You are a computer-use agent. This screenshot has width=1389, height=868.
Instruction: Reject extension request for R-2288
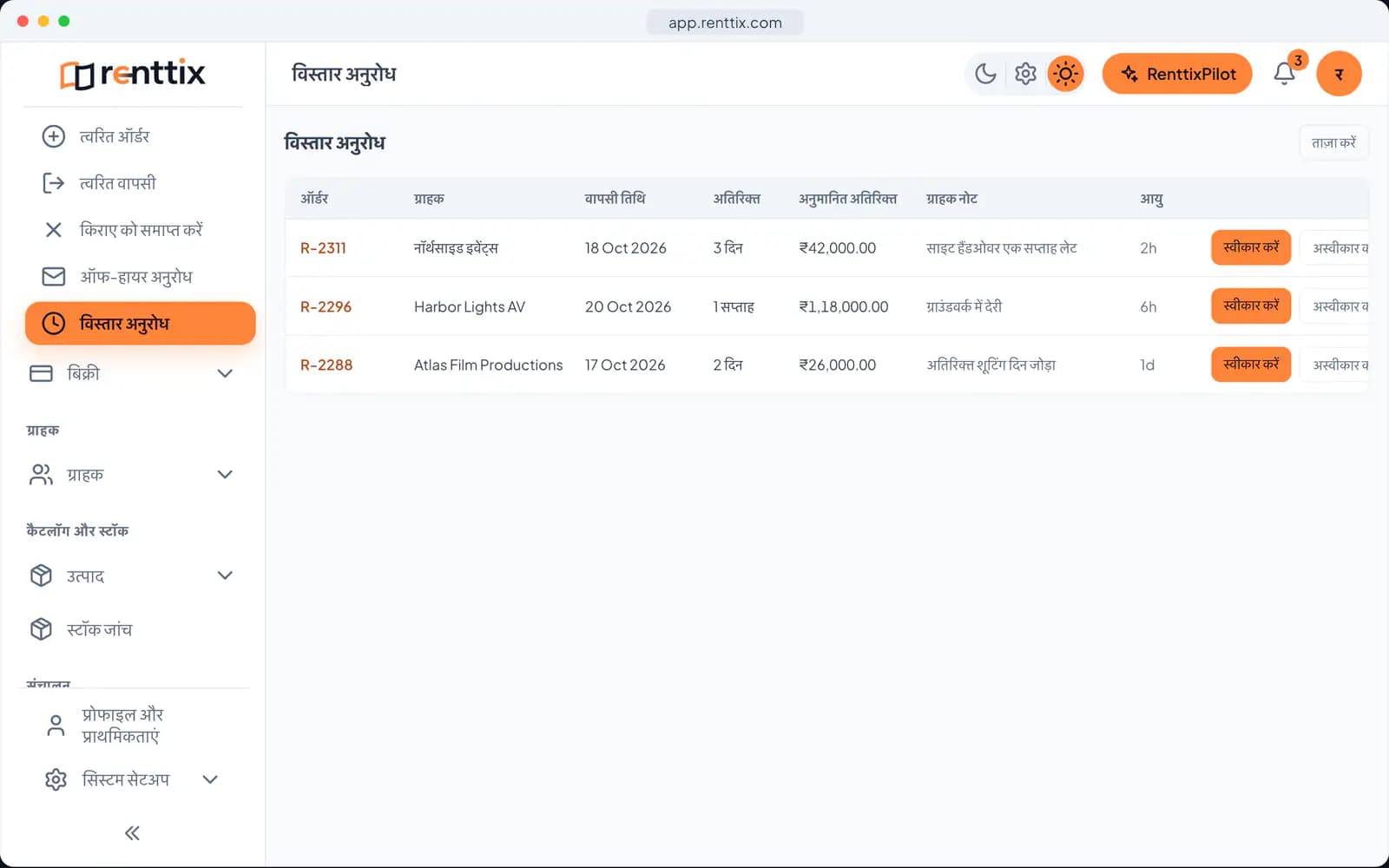coord(1335,364)
